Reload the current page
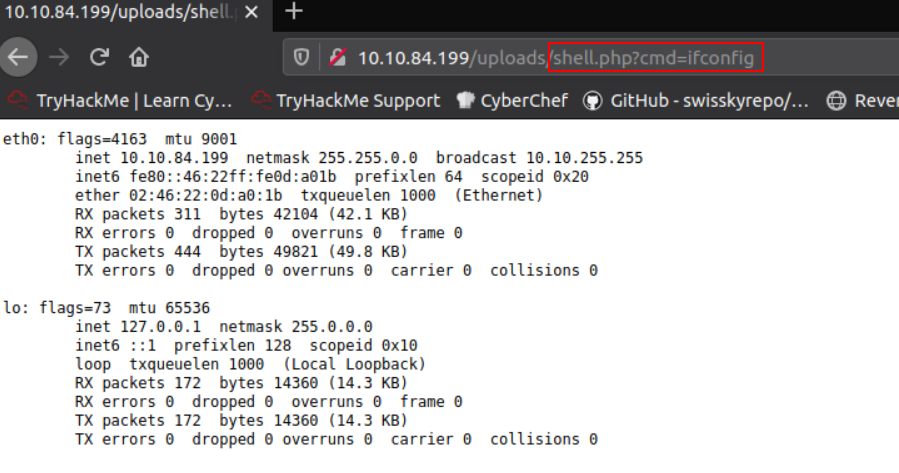Image resolution: width=899 pixels, height=473 pixels. (x=99, y=57)
